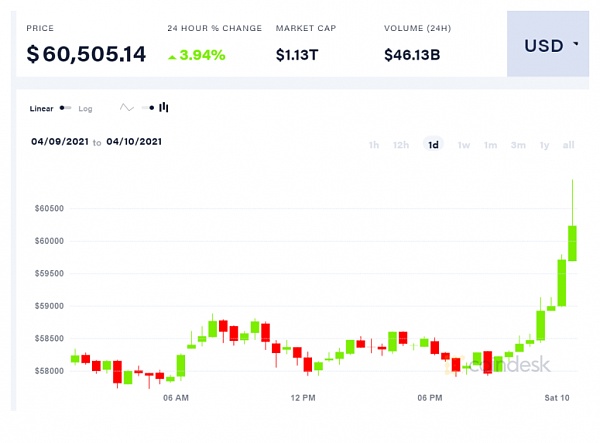Select the line chart icon
This screenshot has width=600, height=443.
click(126, 108)
